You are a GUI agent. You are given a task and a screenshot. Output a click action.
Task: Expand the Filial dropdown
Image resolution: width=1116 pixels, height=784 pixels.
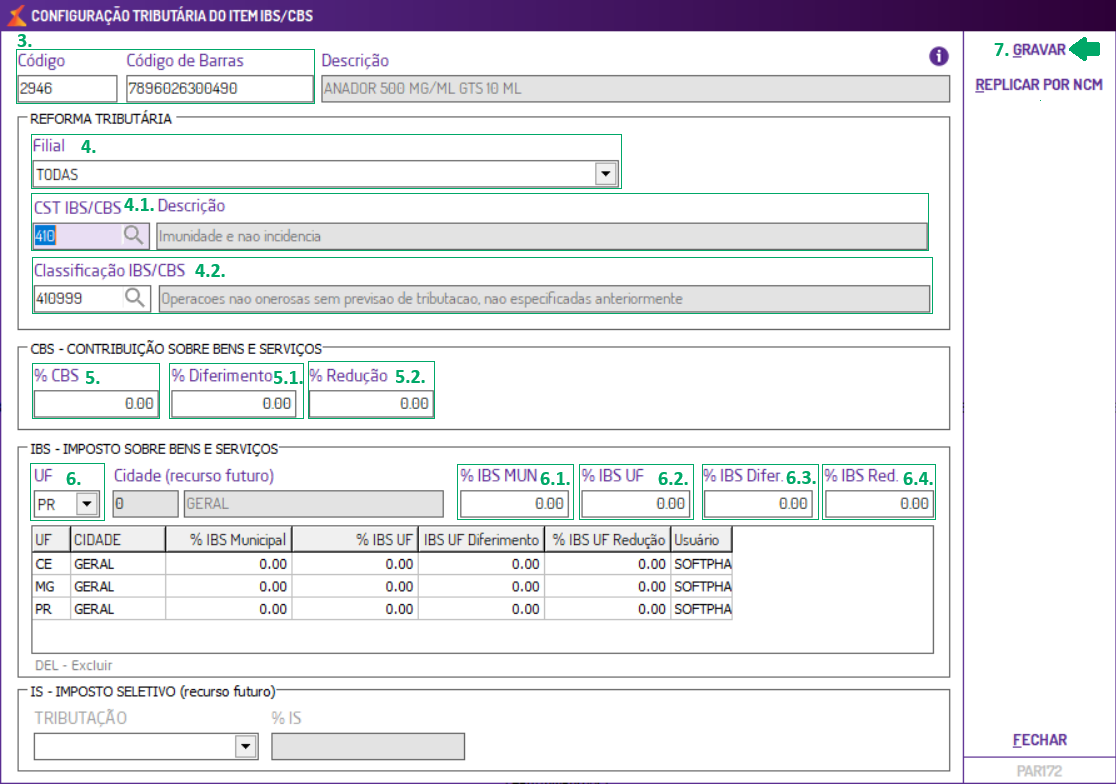[604, 174]
